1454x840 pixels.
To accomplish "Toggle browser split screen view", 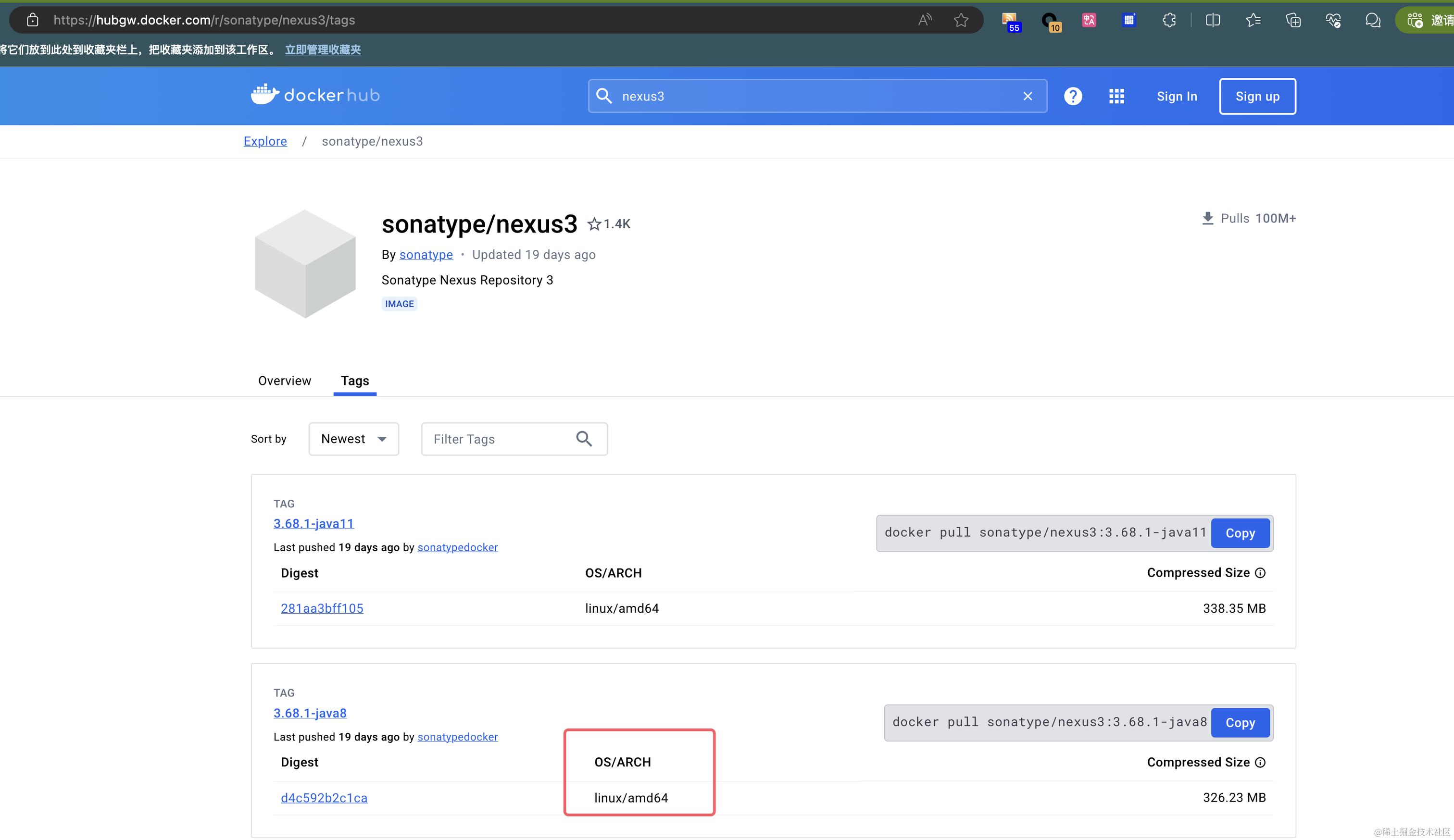I will 1212,20.
